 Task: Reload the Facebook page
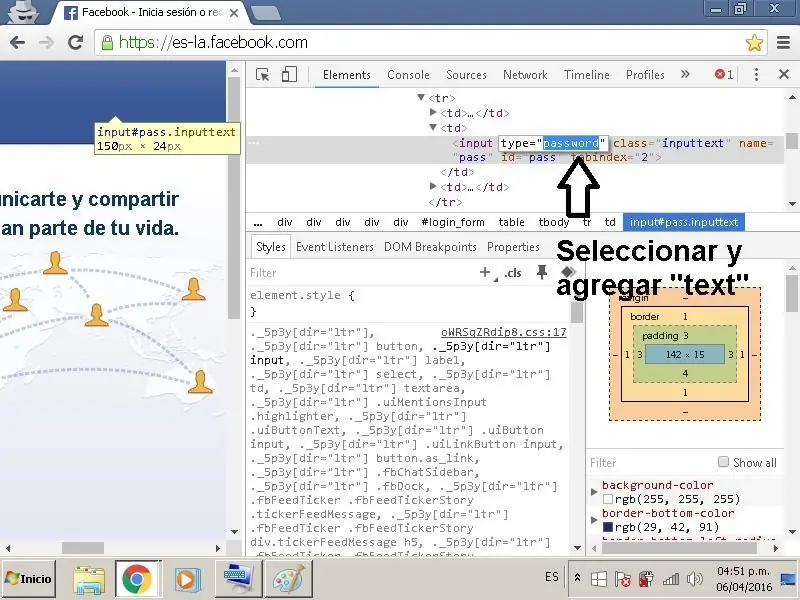[x=76, y=42]
